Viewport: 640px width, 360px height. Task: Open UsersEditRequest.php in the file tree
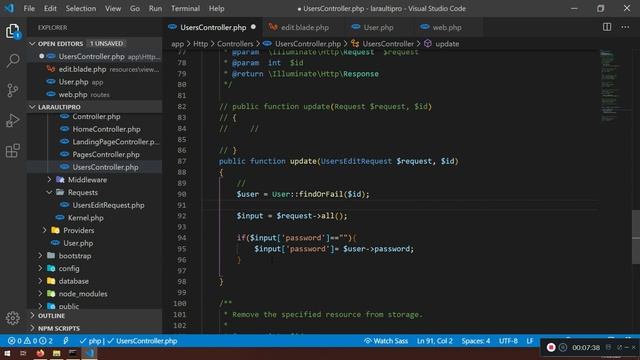coord(95,205)
